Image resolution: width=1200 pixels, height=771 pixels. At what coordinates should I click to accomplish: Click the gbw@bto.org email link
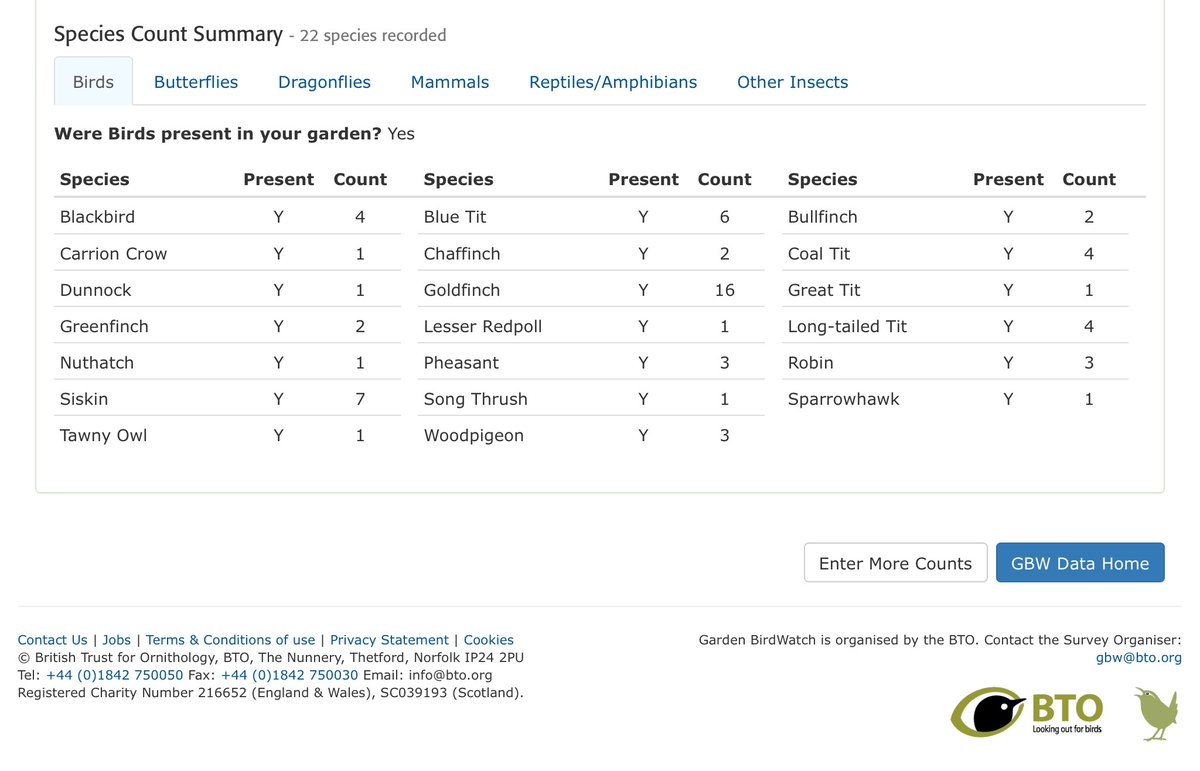click(1139, 658)
